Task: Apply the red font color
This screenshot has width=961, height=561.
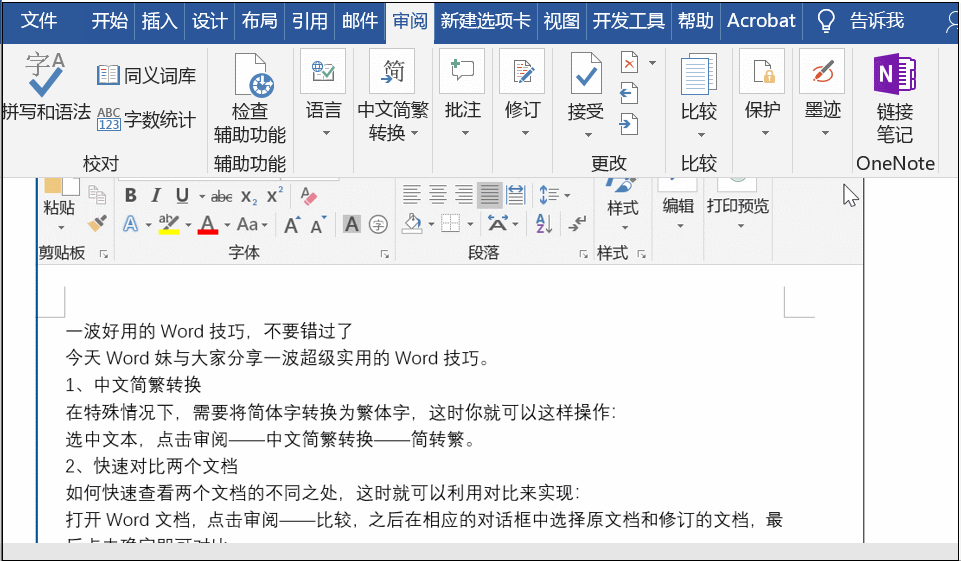Action: [x=208, y=225]
